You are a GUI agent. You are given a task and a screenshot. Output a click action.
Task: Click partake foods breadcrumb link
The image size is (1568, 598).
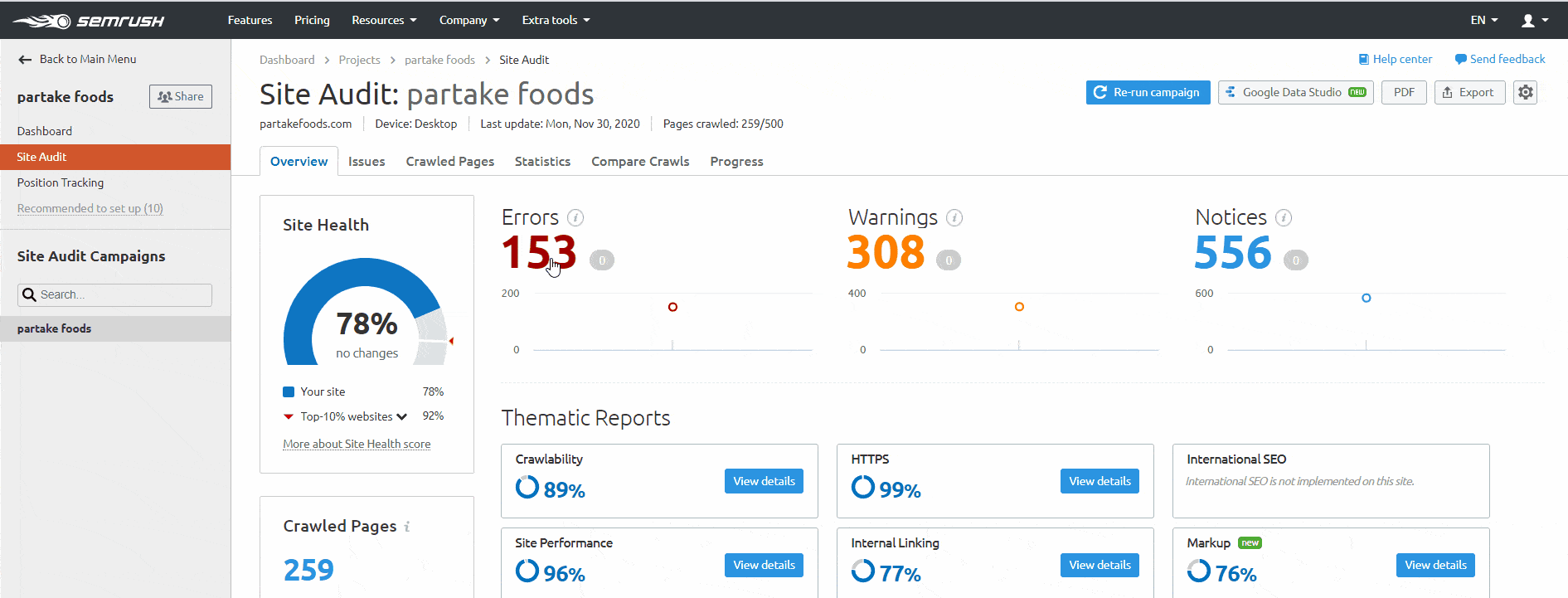click(x=439, y=60)
